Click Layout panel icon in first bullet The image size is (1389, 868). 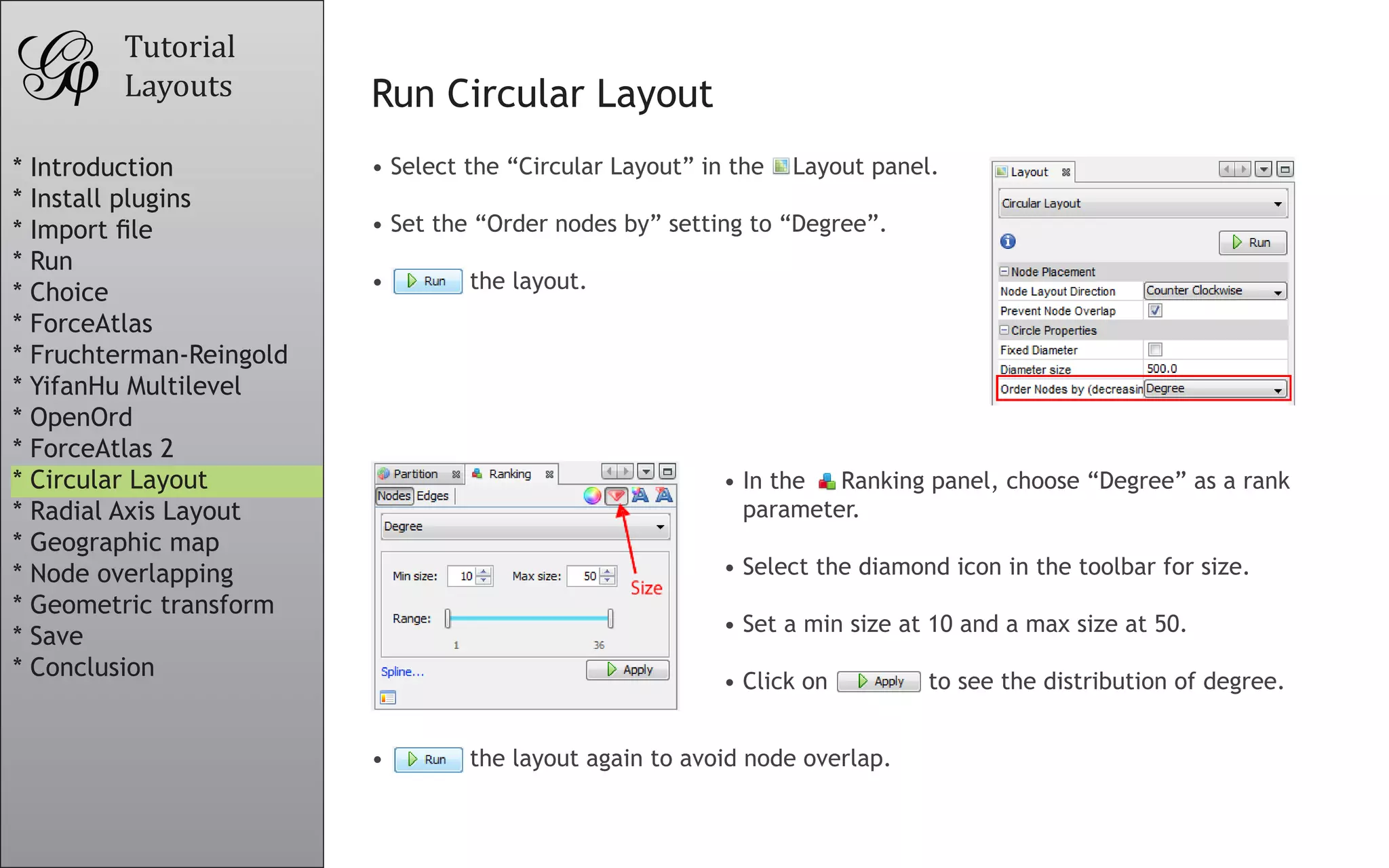coord(781,165)
